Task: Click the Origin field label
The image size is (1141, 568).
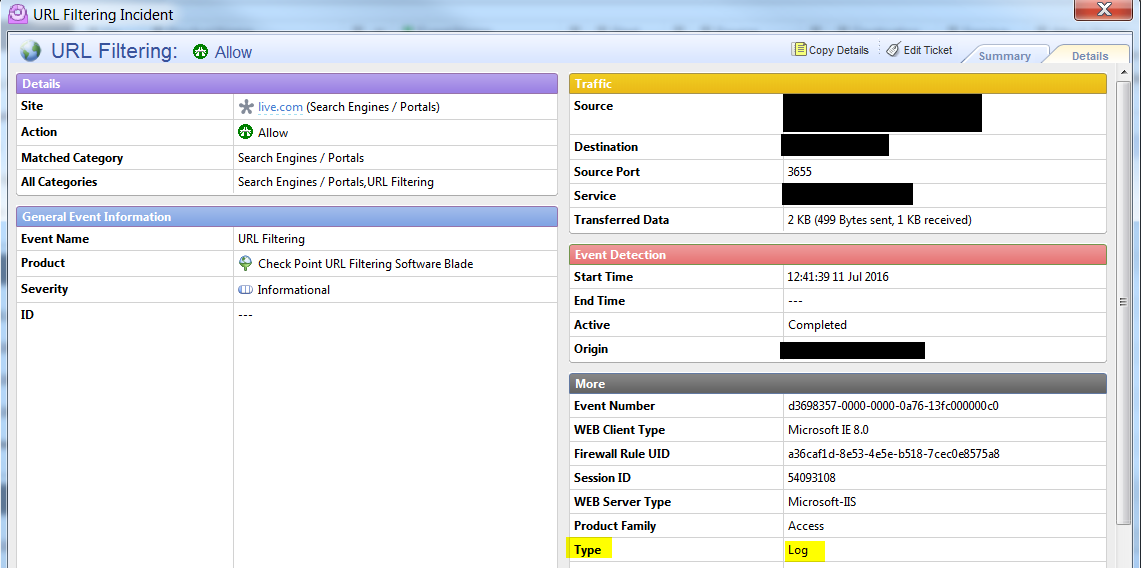Action: [x=591, y=348]
